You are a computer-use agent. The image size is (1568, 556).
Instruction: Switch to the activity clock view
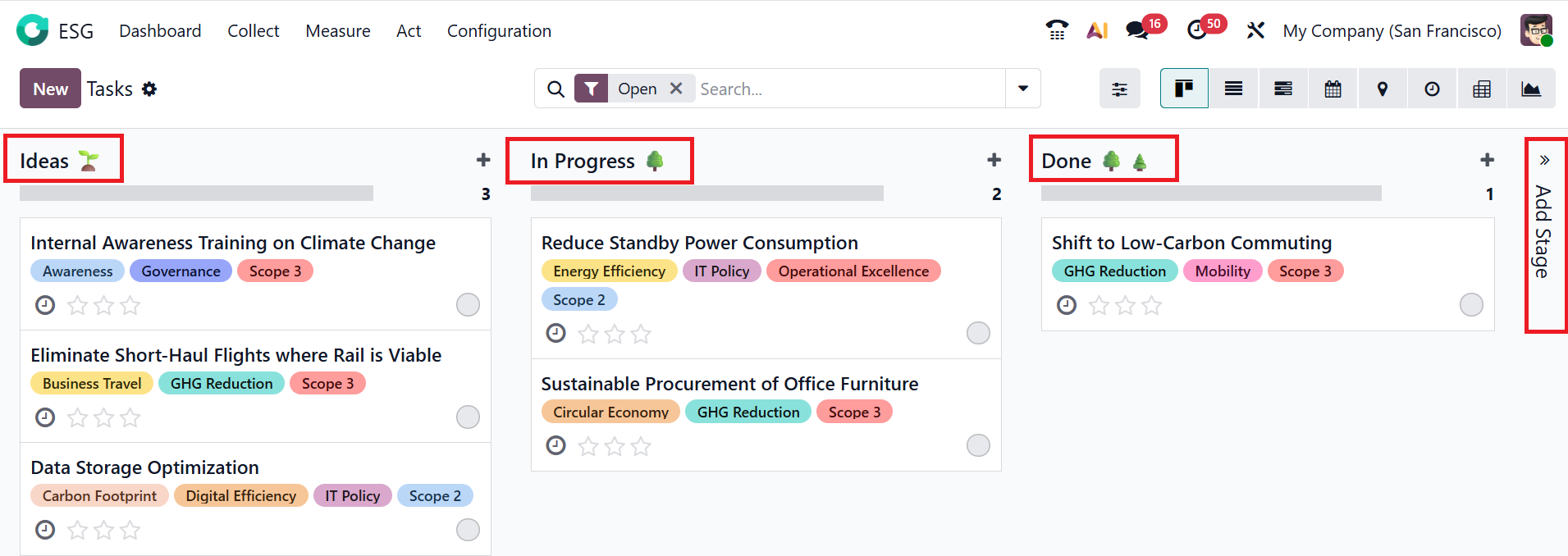(1432, 89)
